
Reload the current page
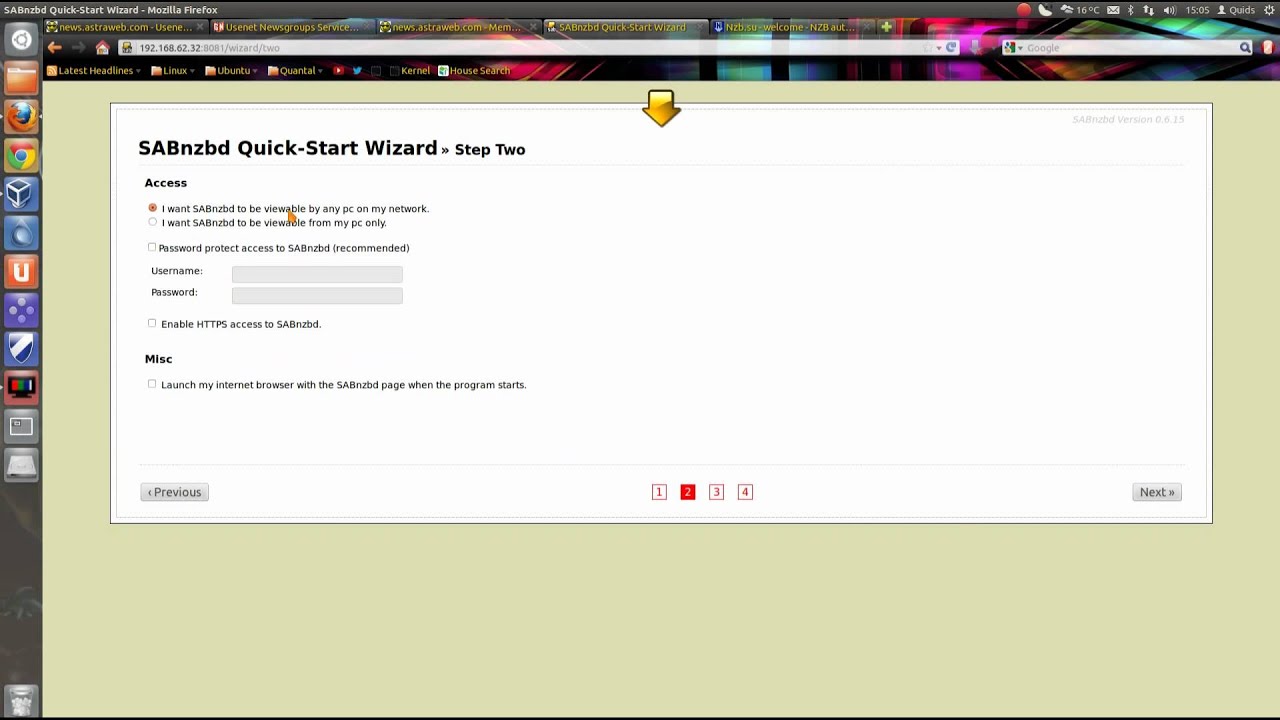951,48
